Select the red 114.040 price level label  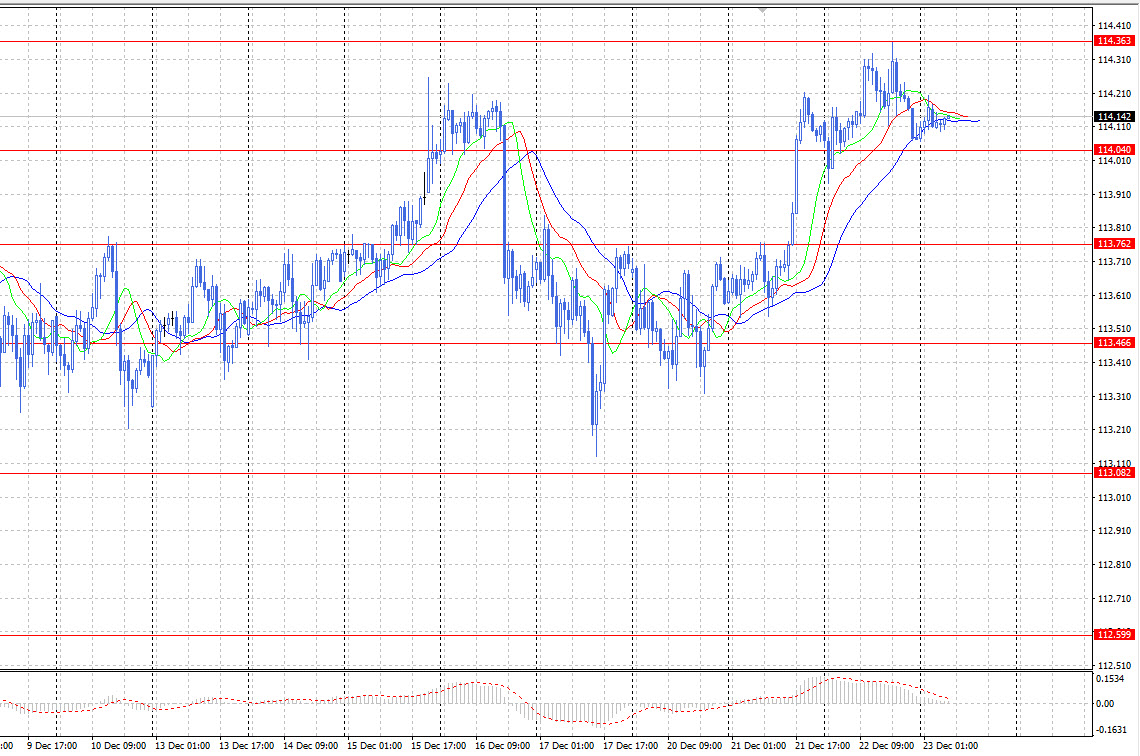pos(1115,150)
